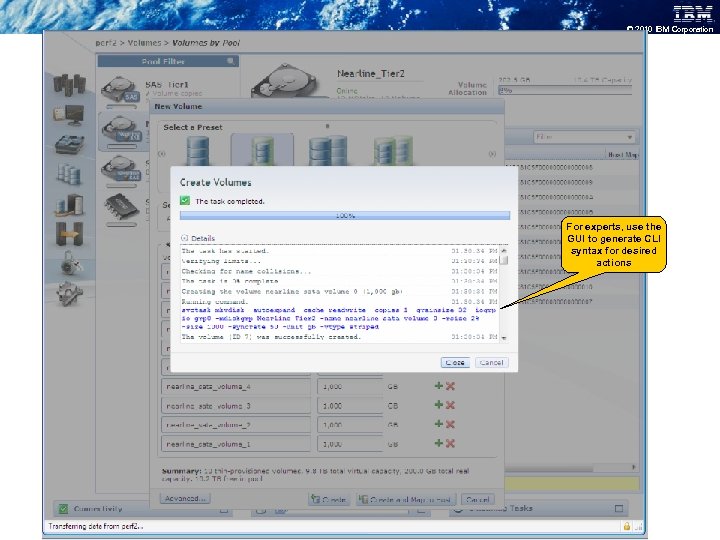
Task: Choose the Mirror double-cylinder preset
Action: click(328, 151)
